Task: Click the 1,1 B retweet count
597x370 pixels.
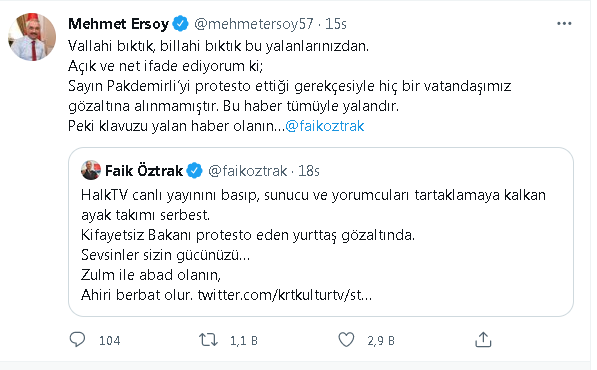Action: point(244,340)
